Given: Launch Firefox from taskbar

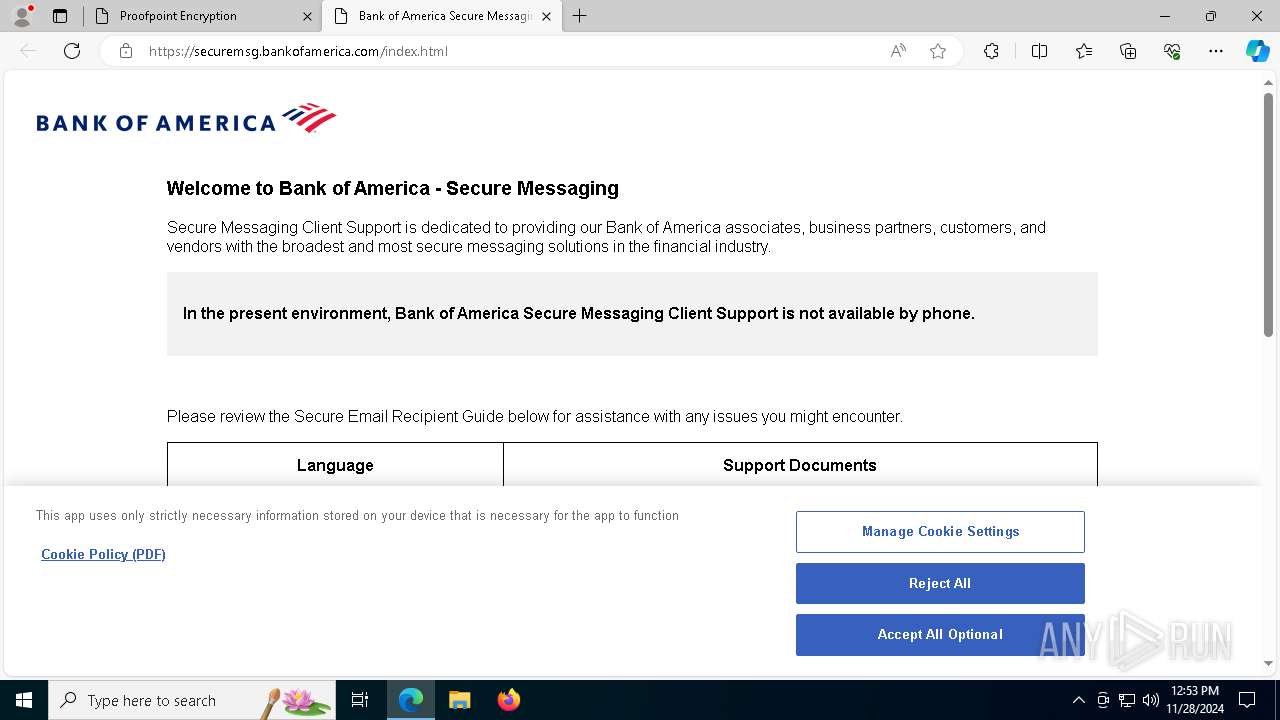Looking at the screenshot, I should (x=508, y=700).
